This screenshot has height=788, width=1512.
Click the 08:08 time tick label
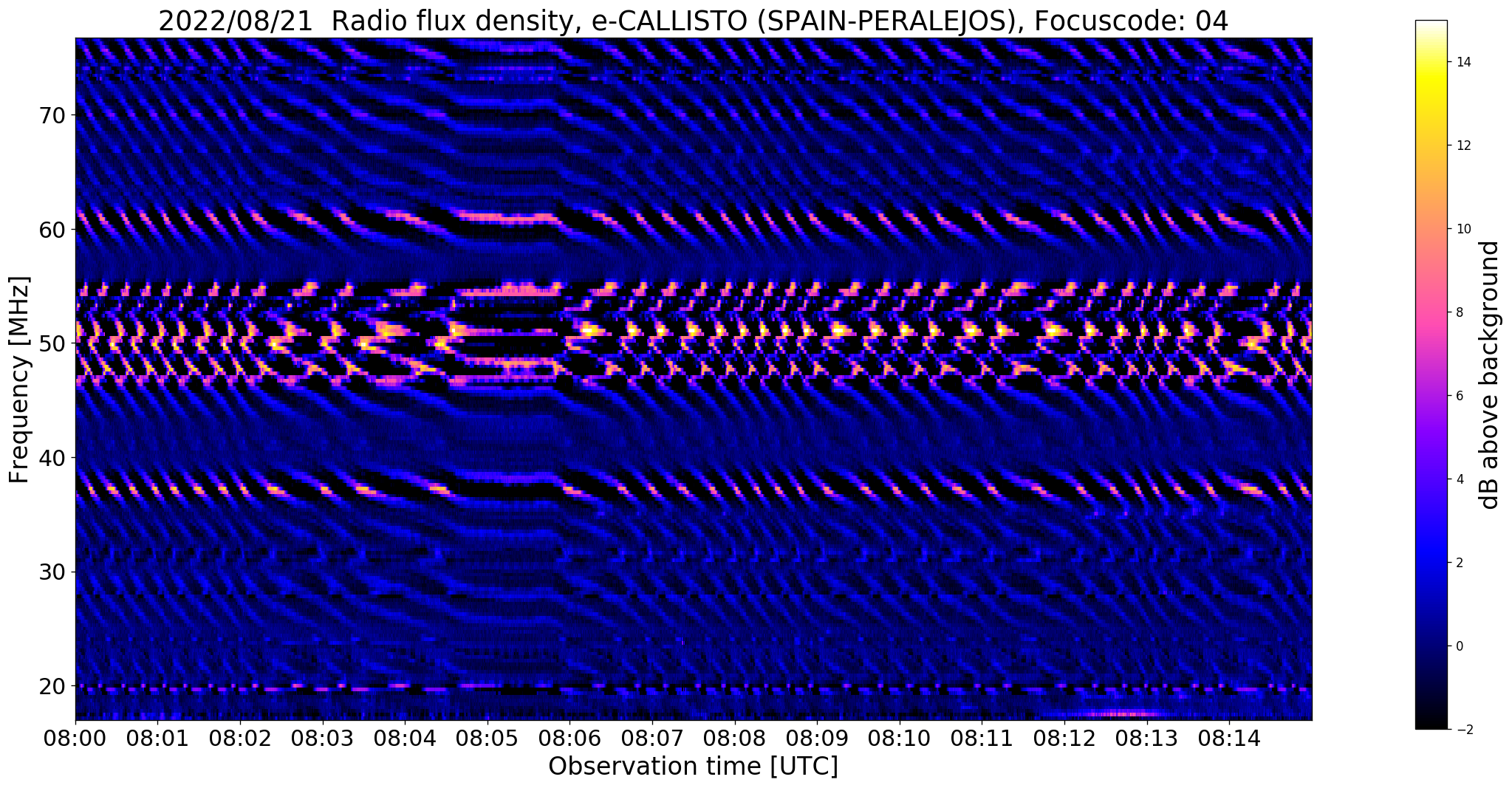click(x=734, y=738)
